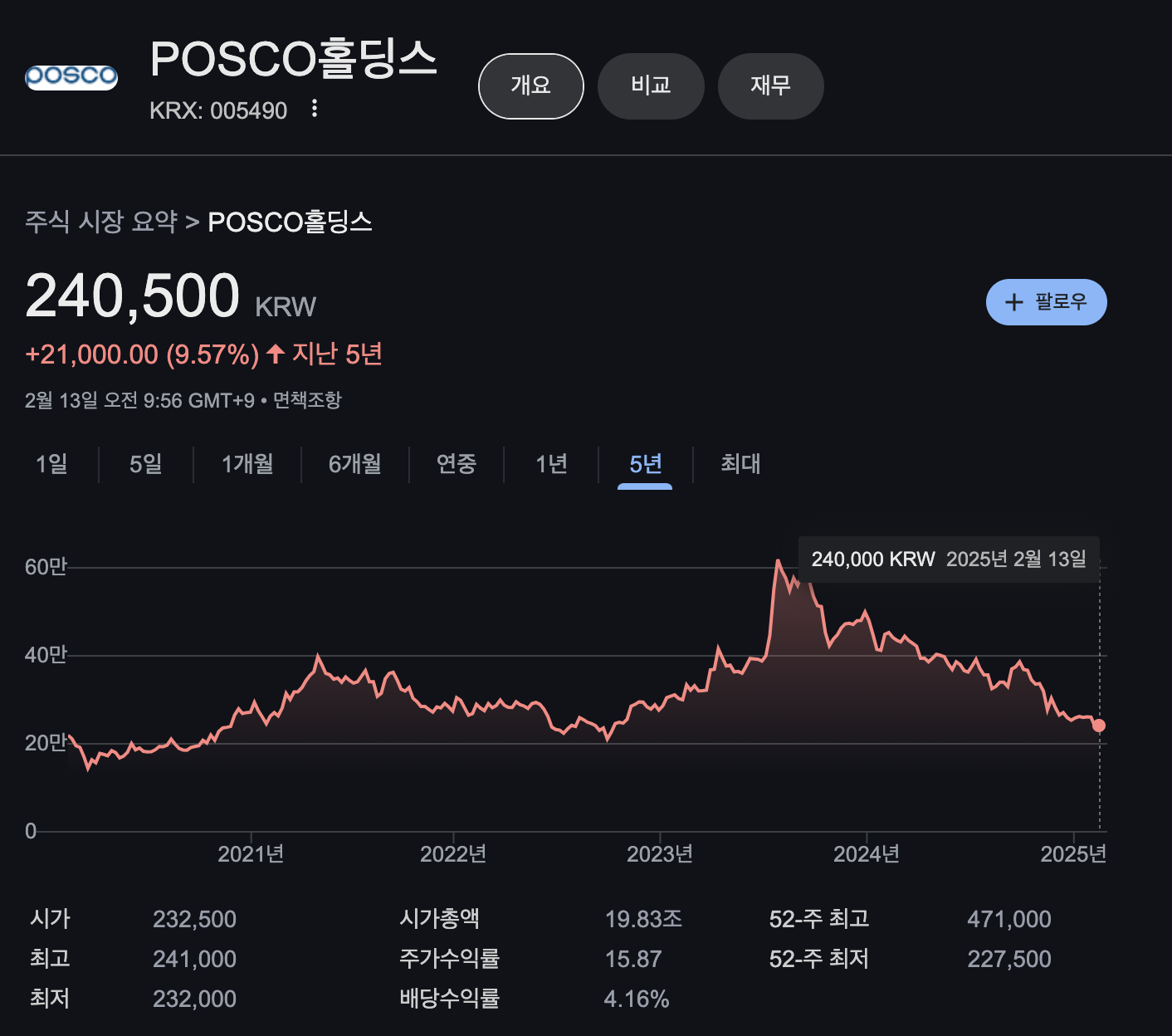Screen dimensions: 1172x1036
Task: Click the 240,500 current price
Action: tap(133, 296)
